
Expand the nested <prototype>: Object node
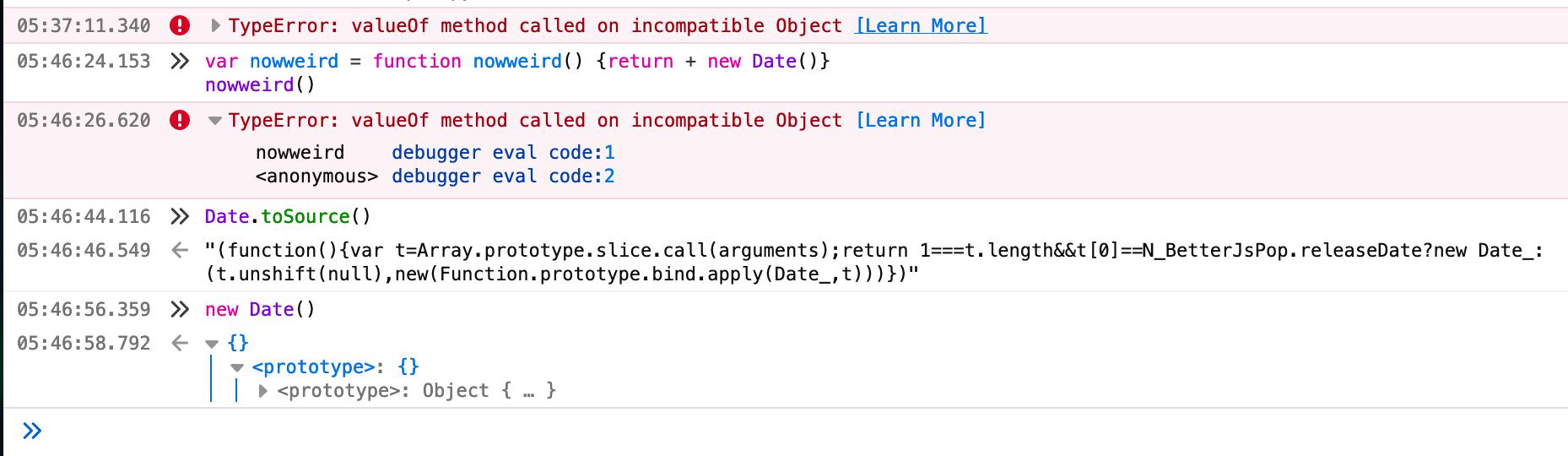point(262,391)
